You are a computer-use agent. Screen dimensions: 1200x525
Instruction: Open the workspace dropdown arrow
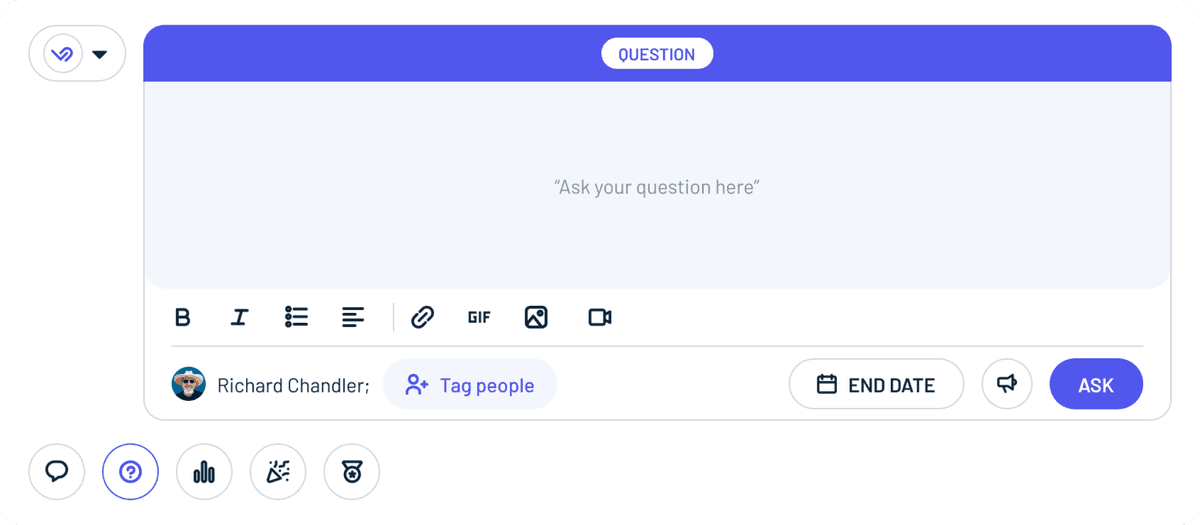(x=99, y=54)
